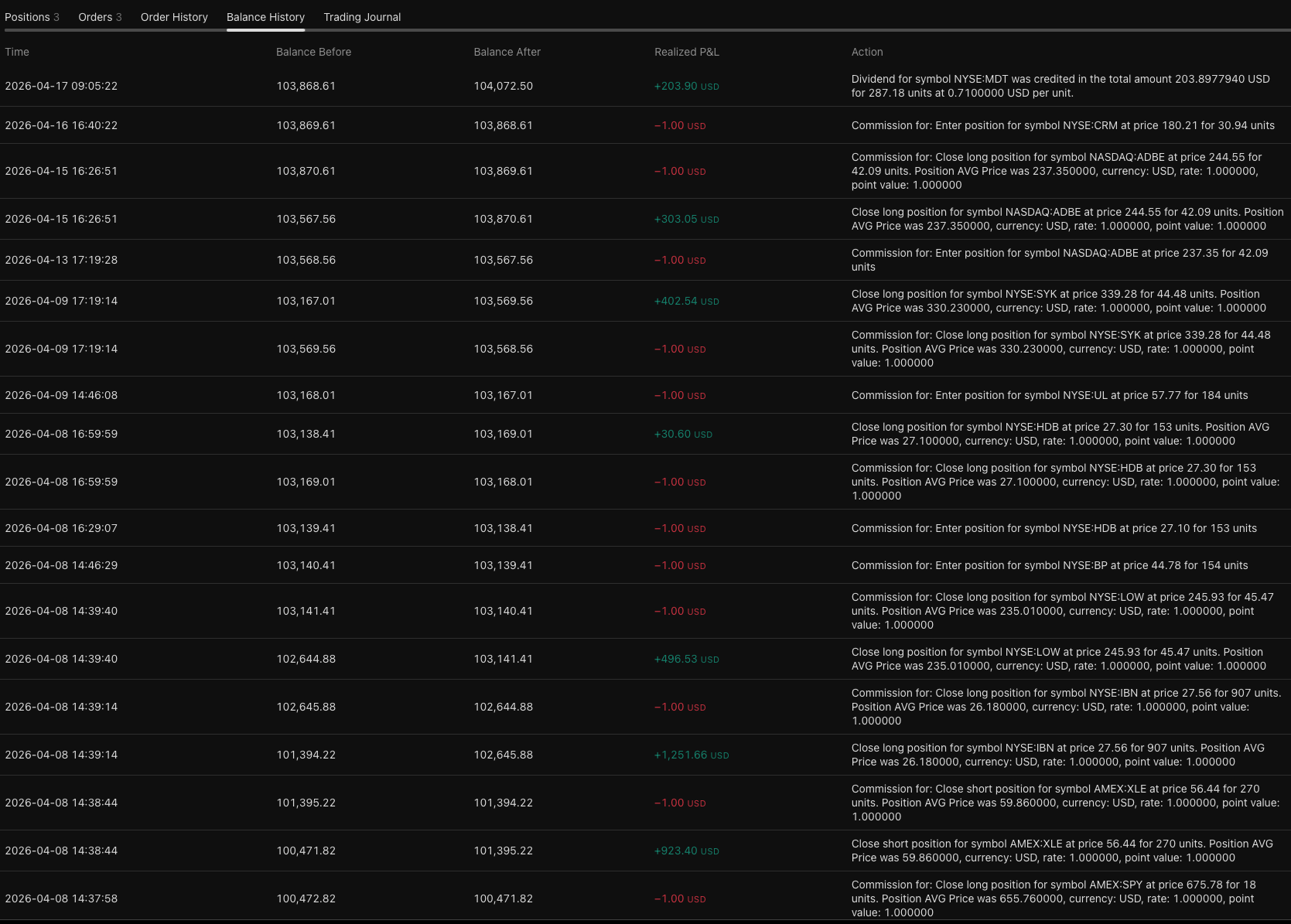Open the Positions tab
Viewport: 1291px width, 924px height.
click(32, 17)
